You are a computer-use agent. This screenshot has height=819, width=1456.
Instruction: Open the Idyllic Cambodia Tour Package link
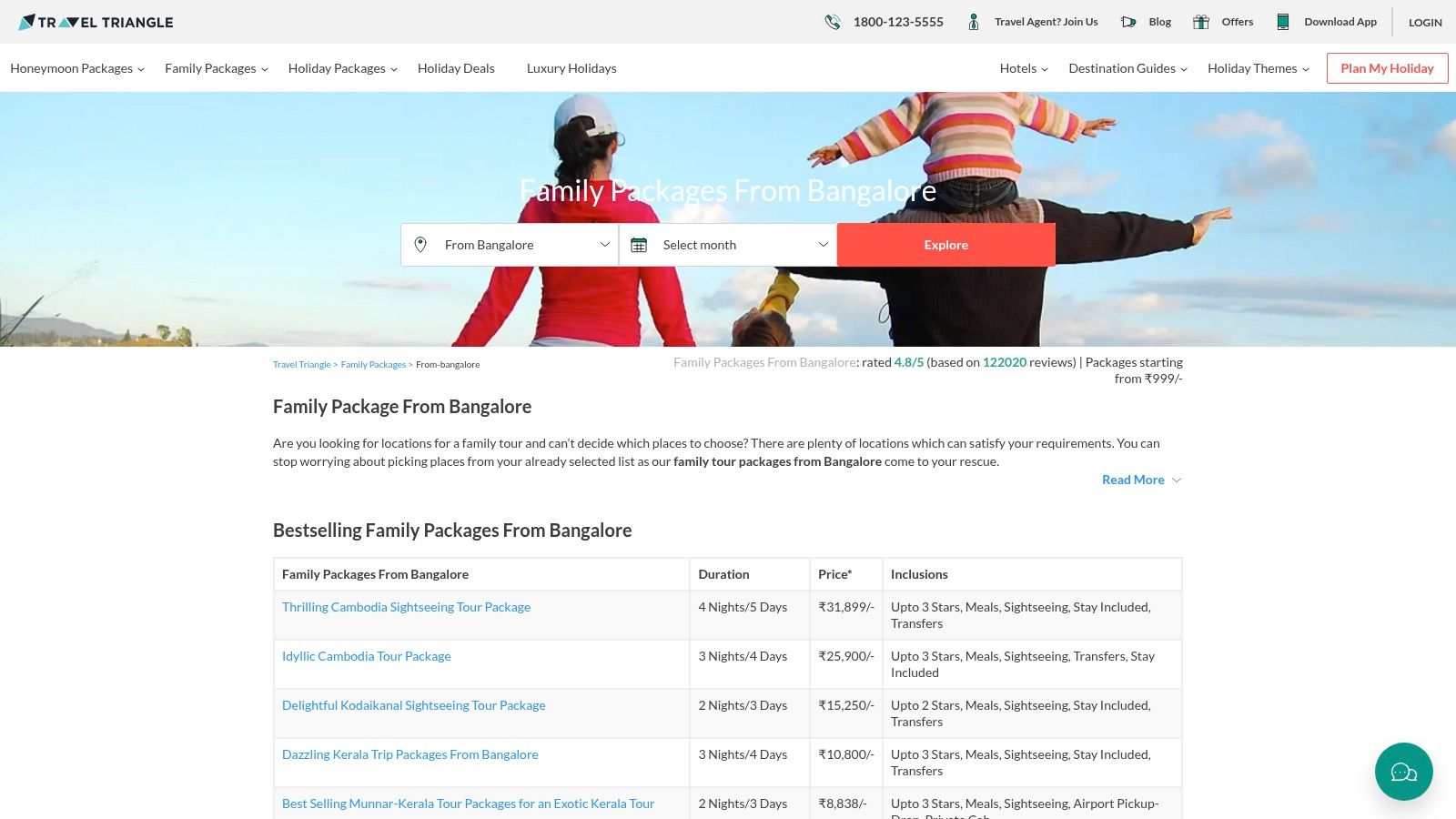(x=366, y=655)
